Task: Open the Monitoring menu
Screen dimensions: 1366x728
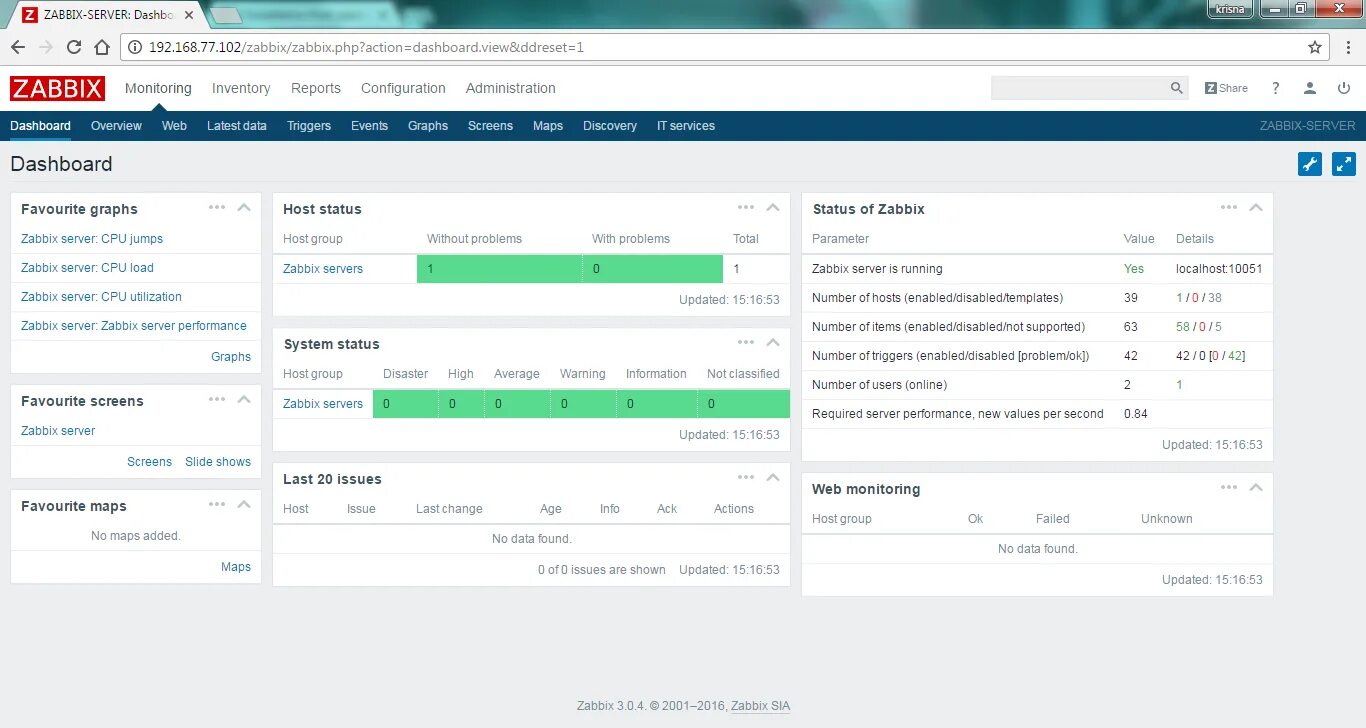Action: tap(158, 88)
